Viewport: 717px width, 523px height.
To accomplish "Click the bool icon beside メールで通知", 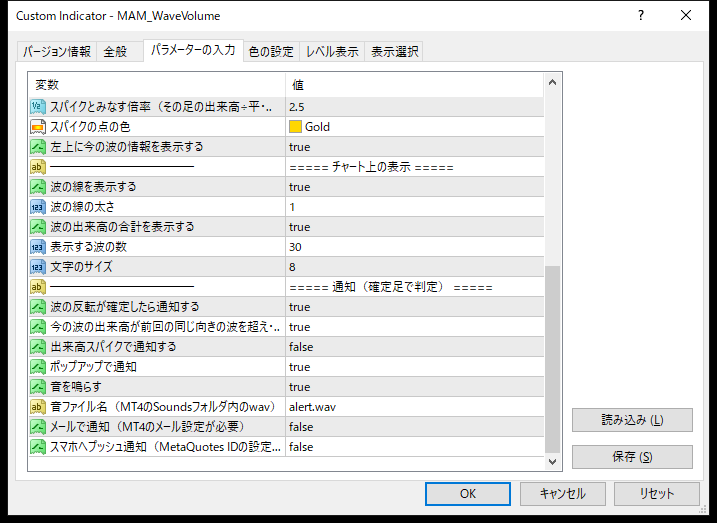I will click(38, 427).
